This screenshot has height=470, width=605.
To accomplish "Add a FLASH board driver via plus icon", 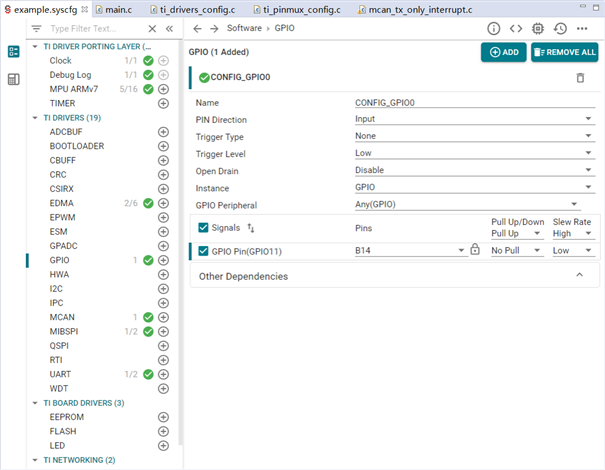I will coord(163,431).
